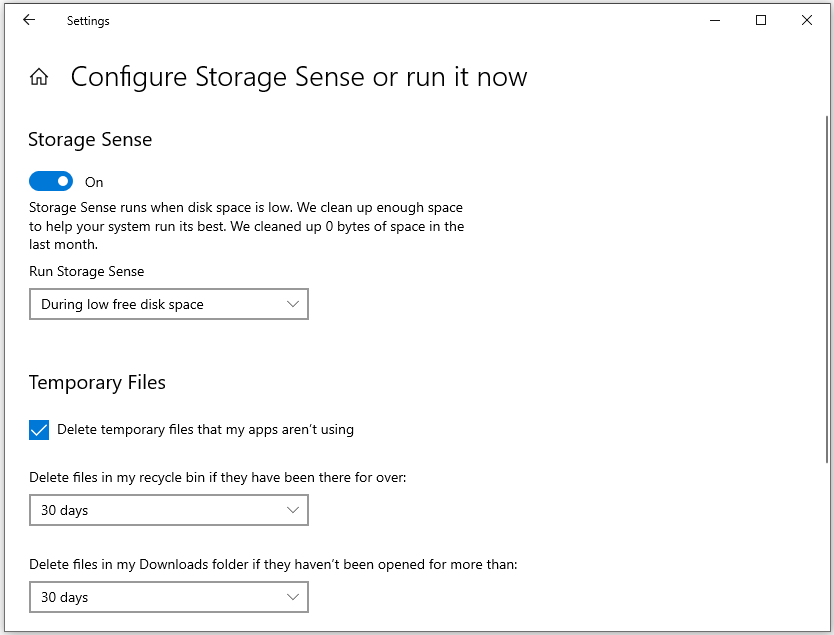Open the recycle bin retention period dropdown
834x635 pixels.
click(x=168, y=510)
